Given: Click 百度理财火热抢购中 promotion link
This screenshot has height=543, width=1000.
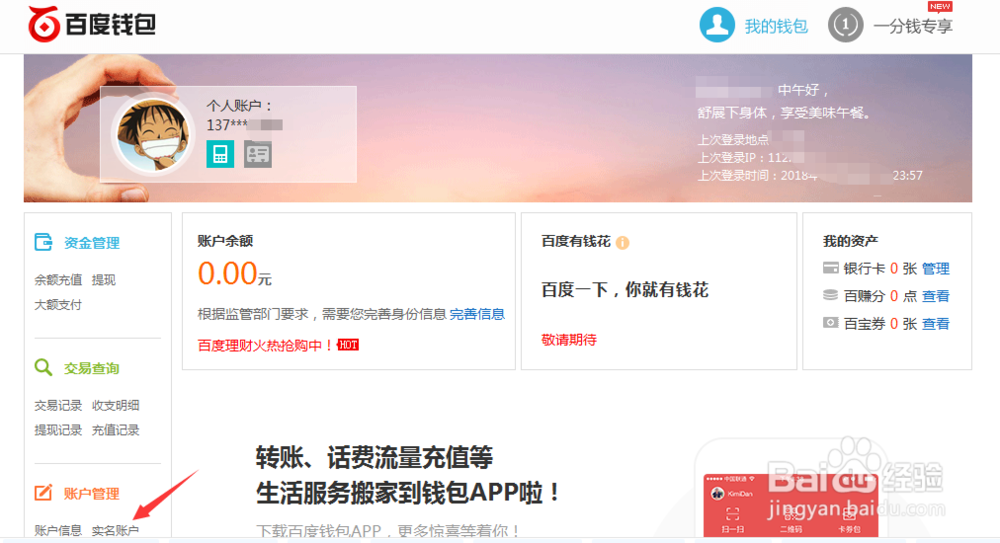Looking at the screenshot, I should (x=265, y=345).
